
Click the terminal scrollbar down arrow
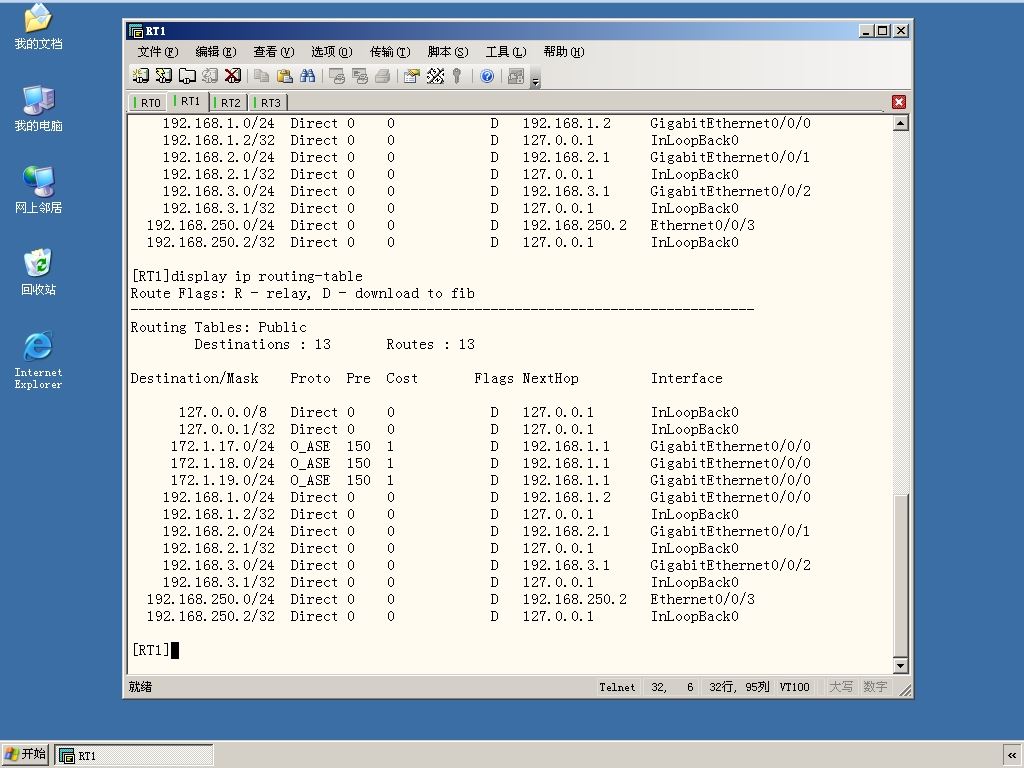[x=901, y=665]
